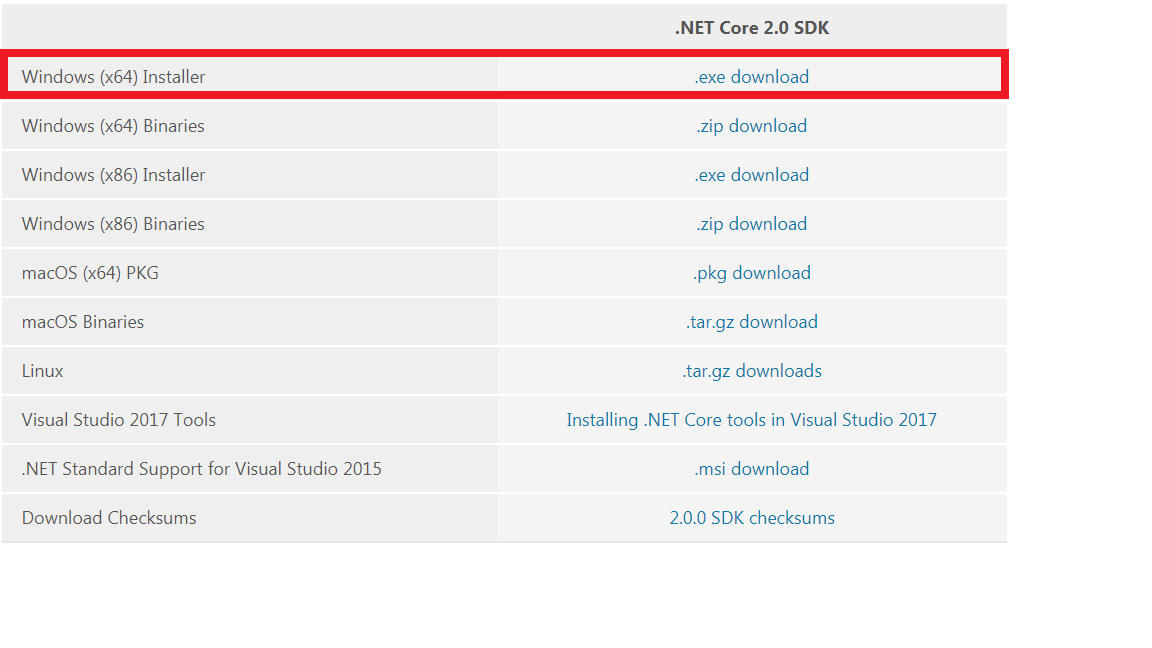Viewport: 1152px width, 648px height.
Task: Click the .NET Core 2.0 SDK column header
Action: pos(752,28)
